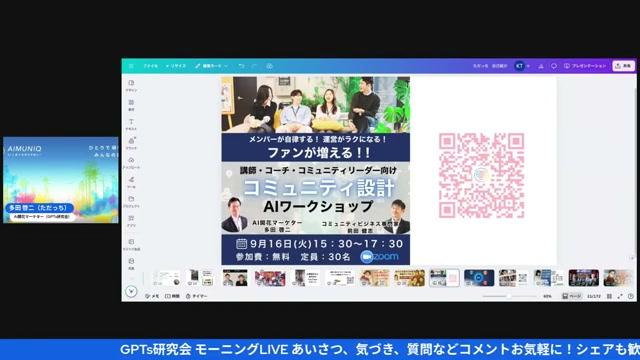Open the Canva hamburger main menu
This screenshot has height=360, width=640.
click(131, 66)
